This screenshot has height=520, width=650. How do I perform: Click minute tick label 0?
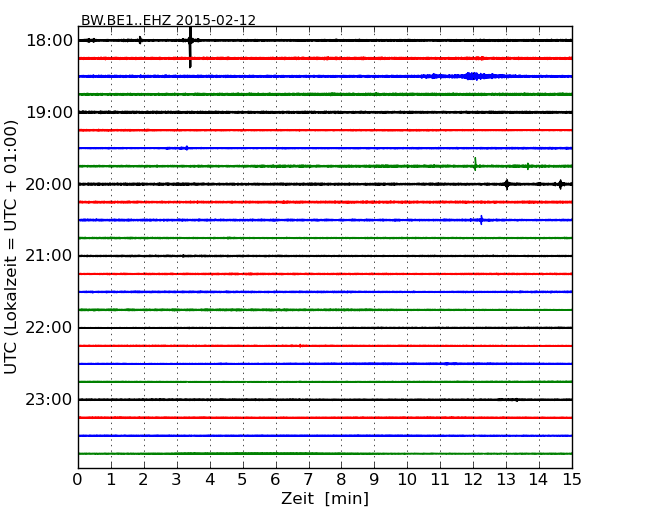coord(78,480)
